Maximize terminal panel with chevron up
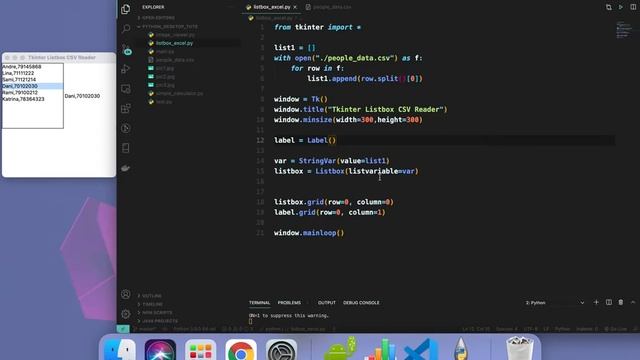 633,302
